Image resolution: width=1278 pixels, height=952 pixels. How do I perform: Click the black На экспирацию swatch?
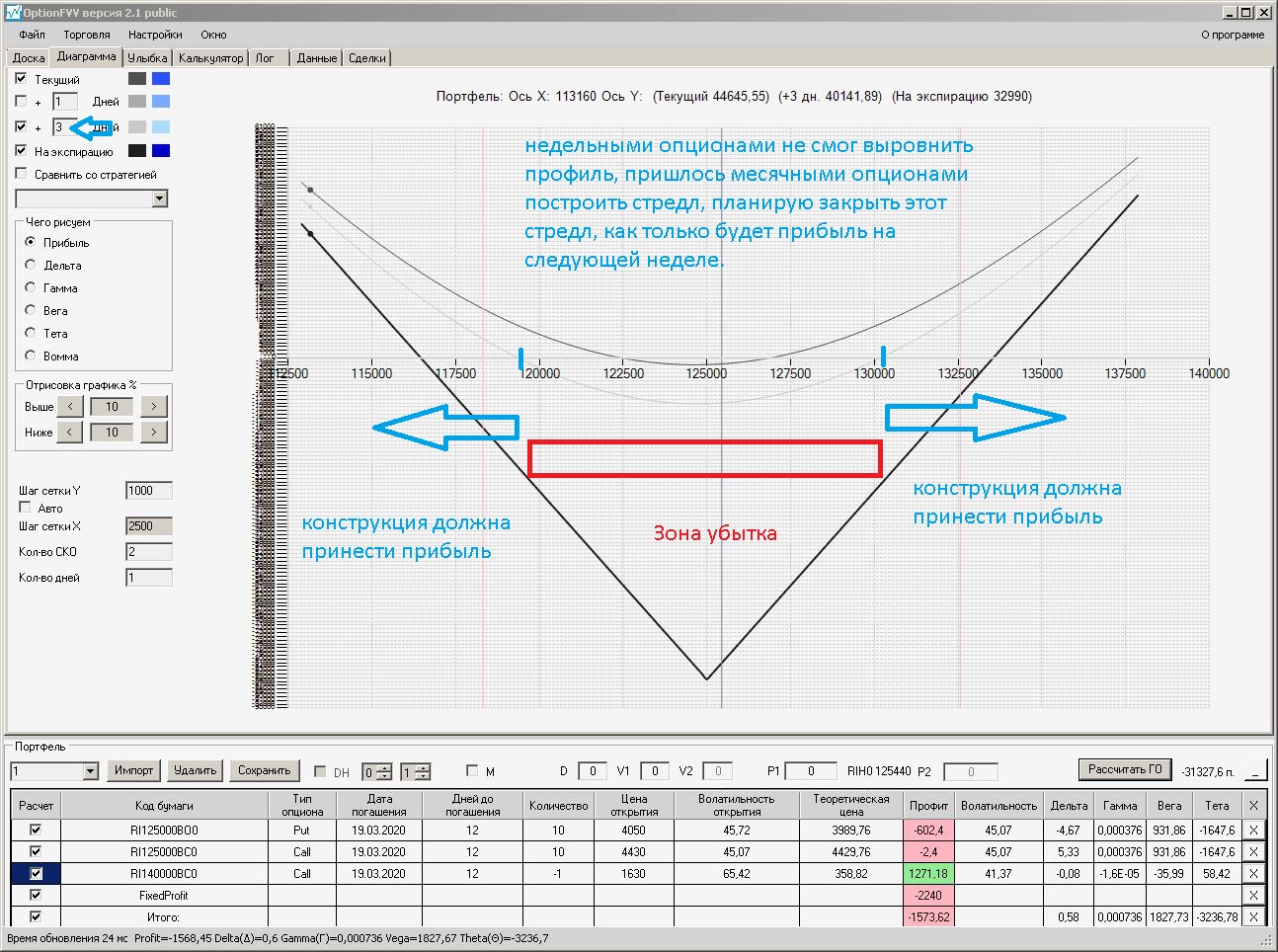tap(137, 151)
